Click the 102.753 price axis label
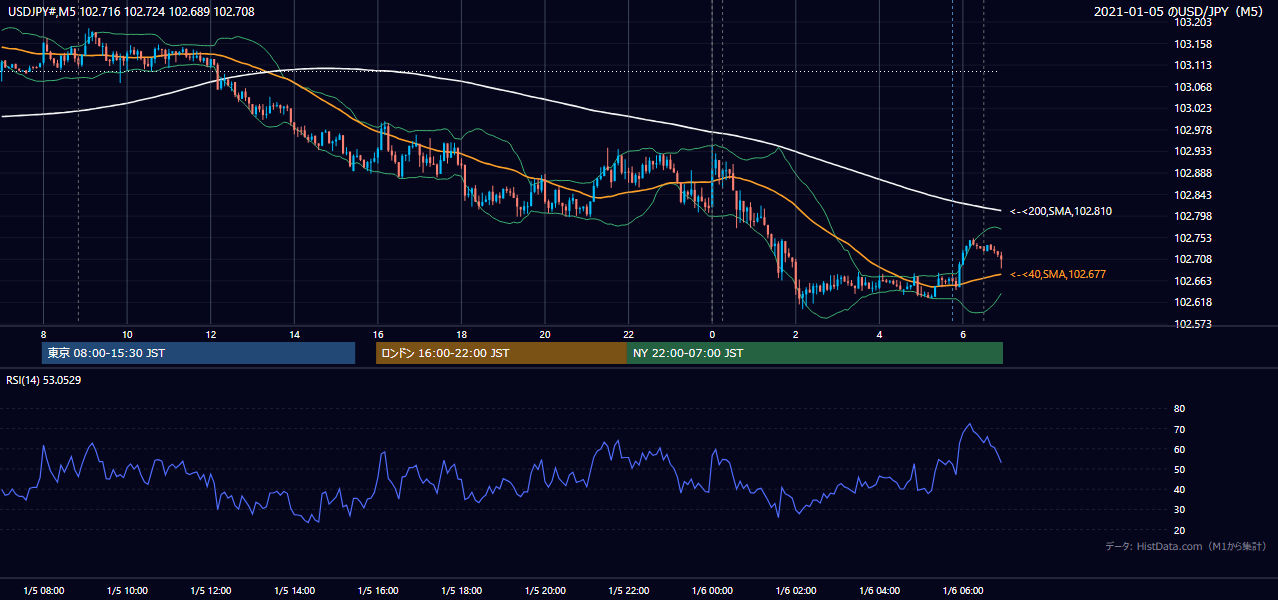This screenshot has width=1278, height=600. point(1193,238)
